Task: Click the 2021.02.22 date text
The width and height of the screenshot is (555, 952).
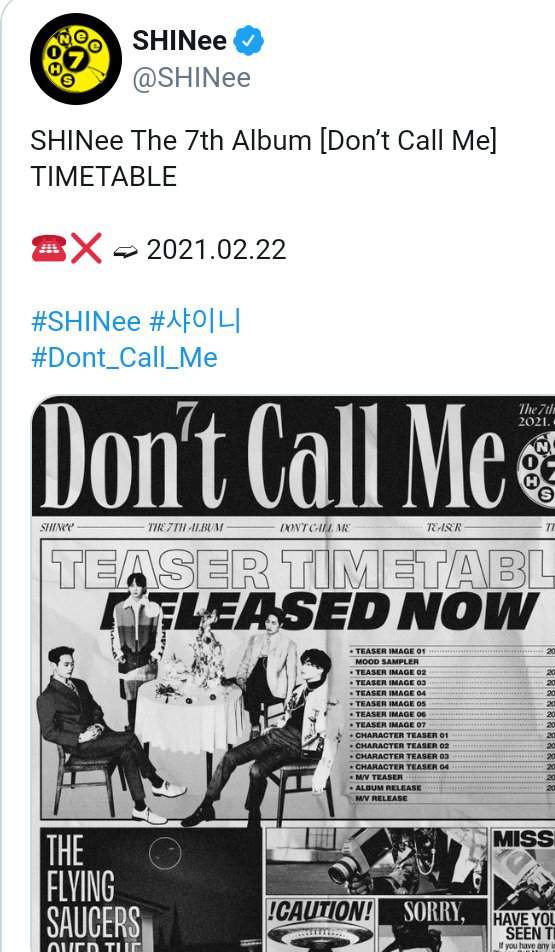Action: click(216, 250)
